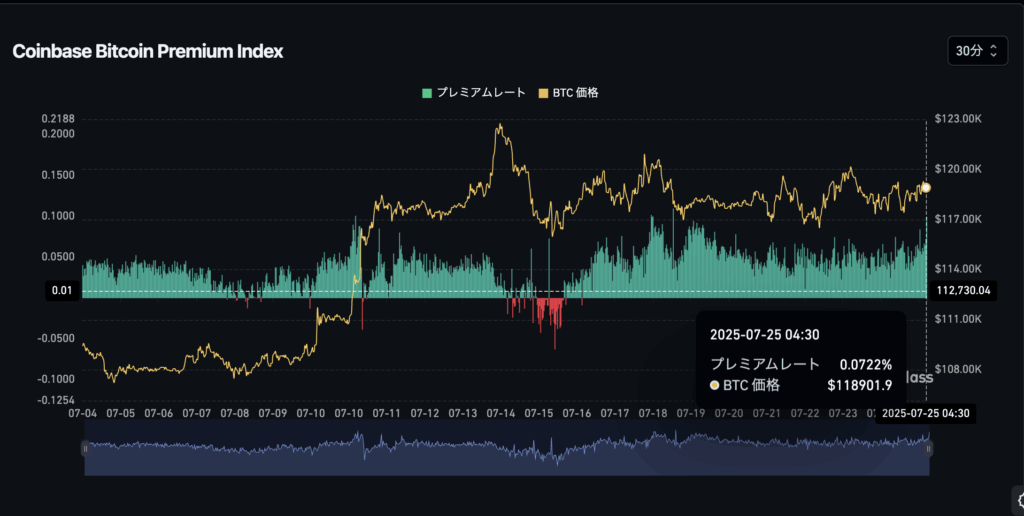
Task: Click the left handle of range slider
Action: pyautogui.click(x=85, y=448)
